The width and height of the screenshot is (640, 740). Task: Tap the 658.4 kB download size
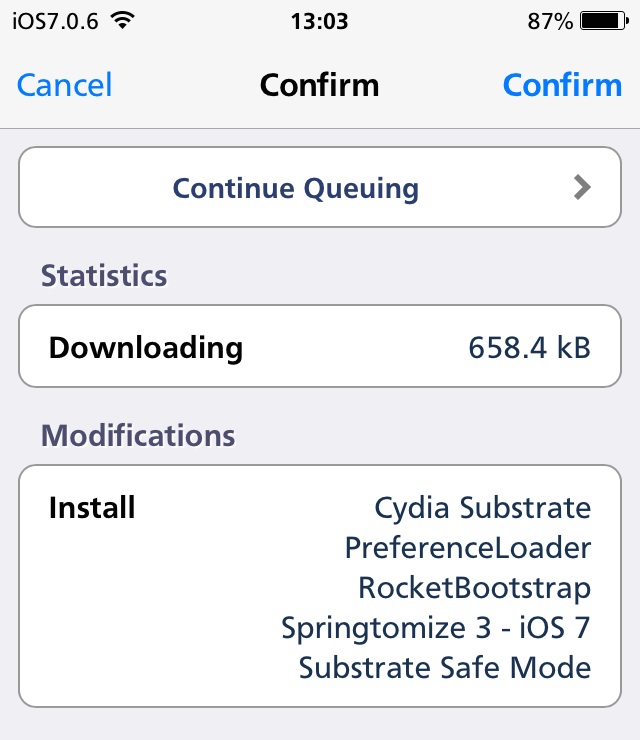pos(530,348)
